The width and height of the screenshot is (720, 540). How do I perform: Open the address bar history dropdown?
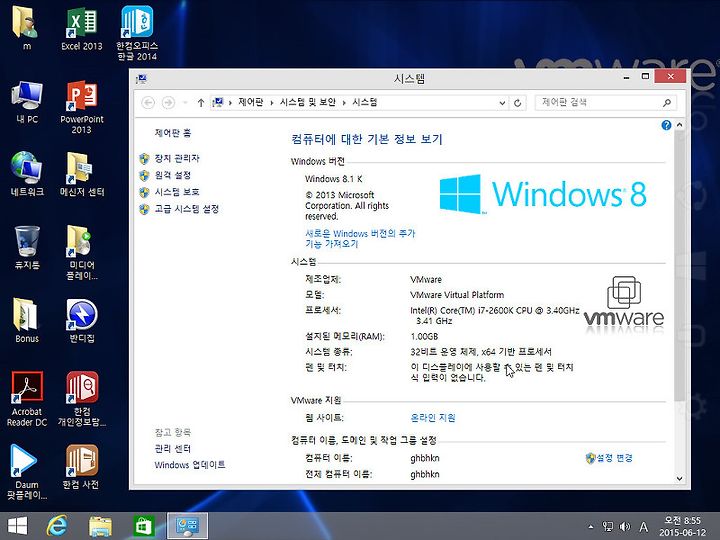point(502,103)
